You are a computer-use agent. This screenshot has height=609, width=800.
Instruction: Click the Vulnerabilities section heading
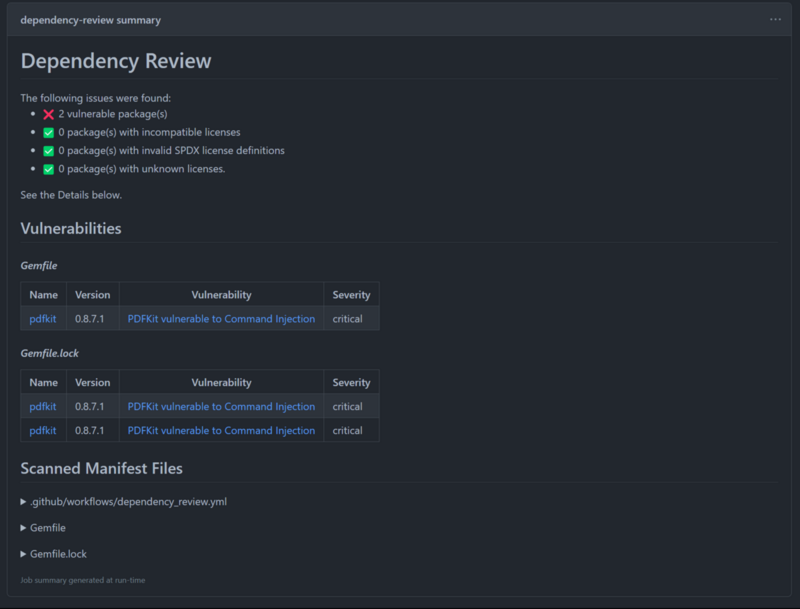click(x=72, y=228)
